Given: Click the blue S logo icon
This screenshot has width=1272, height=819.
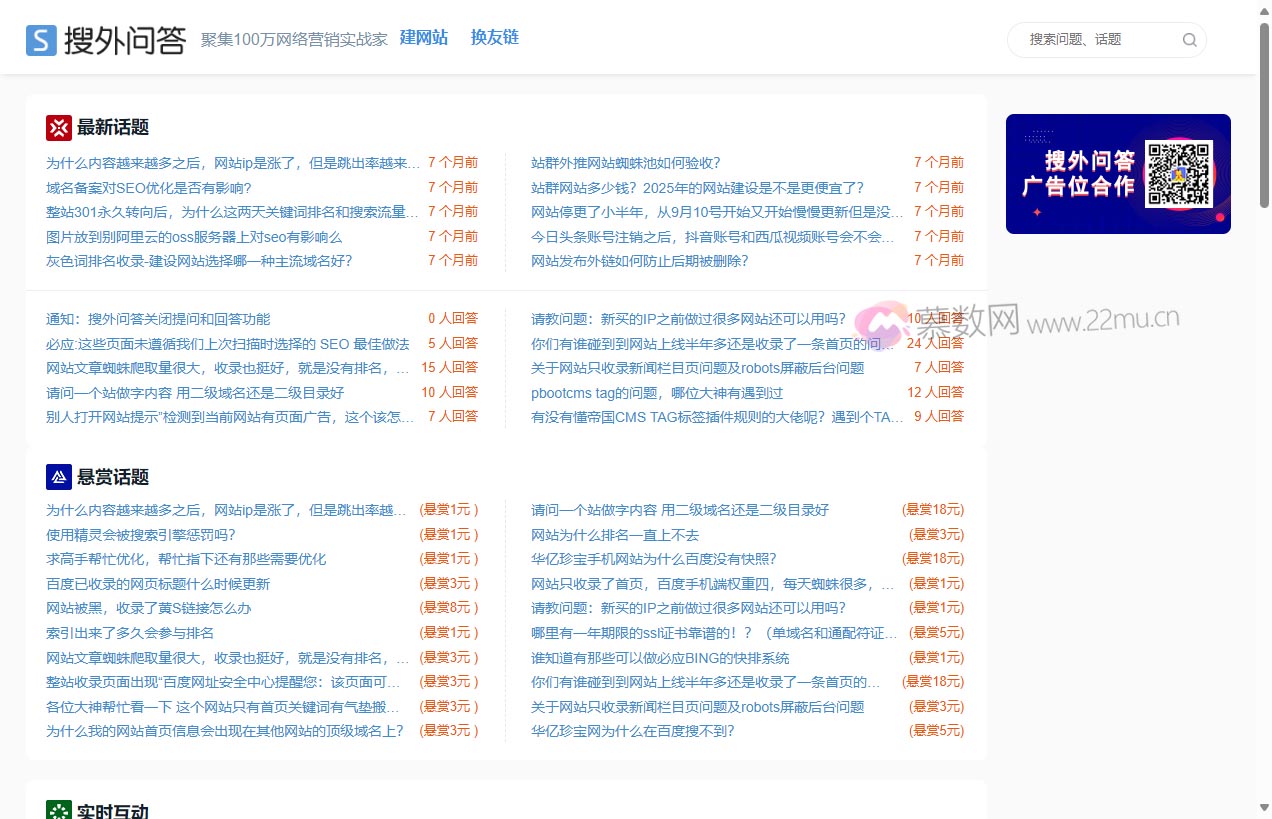Looking at the screenshot, I should tap(41, 40).
